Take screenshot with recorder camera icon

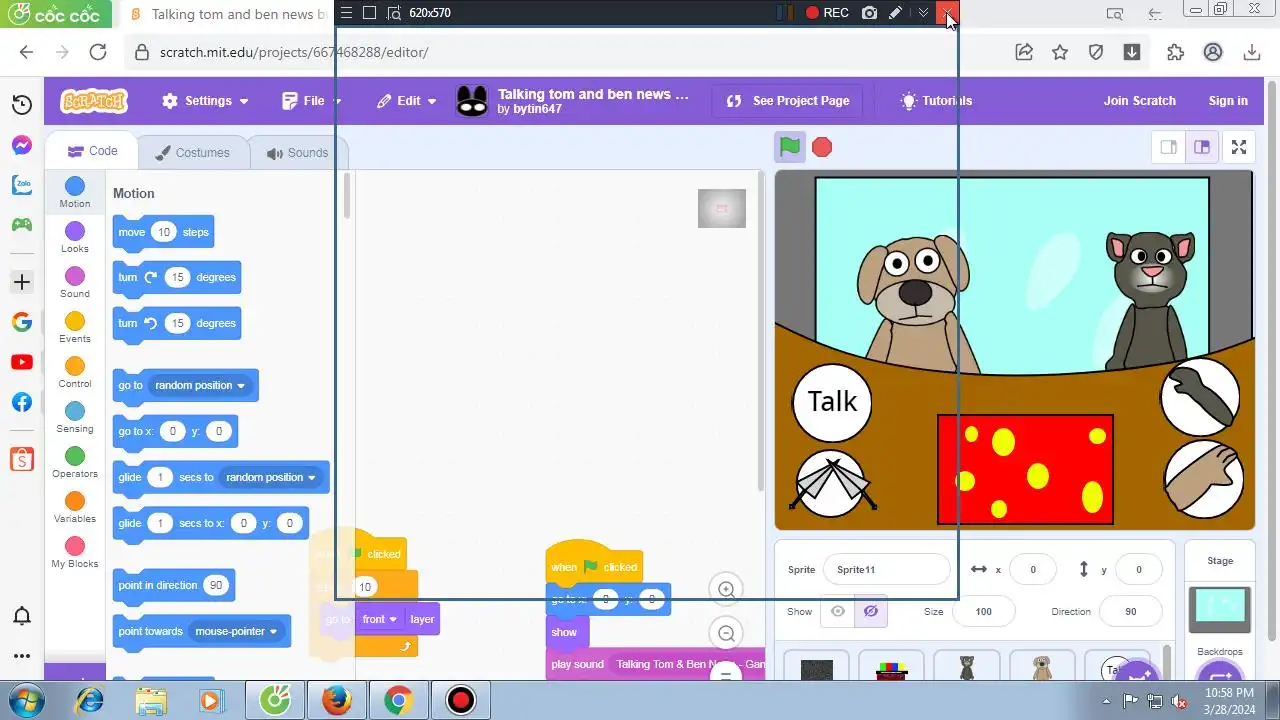[869, 13]
